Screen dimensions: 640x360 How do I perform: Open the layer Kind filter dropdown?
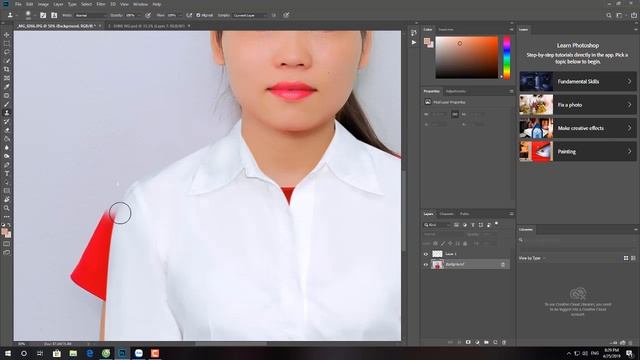coord(437,225)
